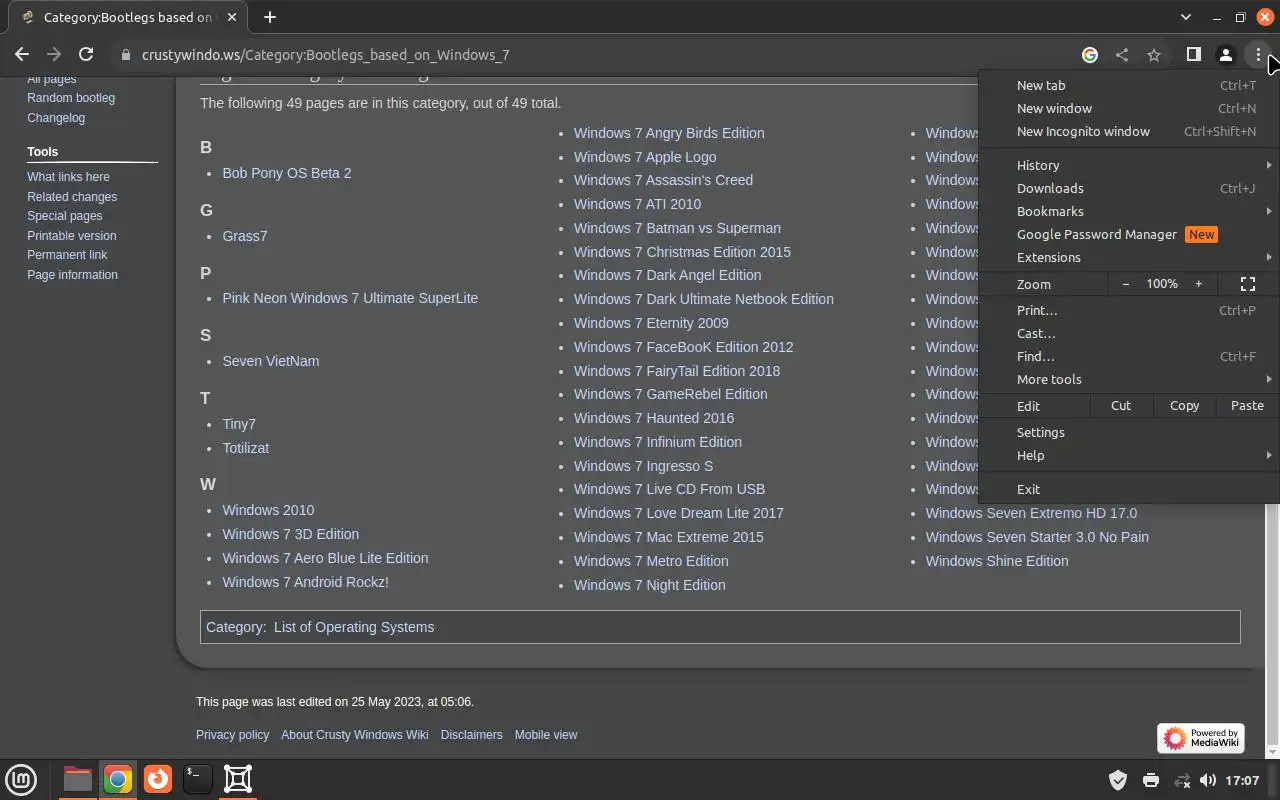Open a New Incognito window

click(1129, 131)
